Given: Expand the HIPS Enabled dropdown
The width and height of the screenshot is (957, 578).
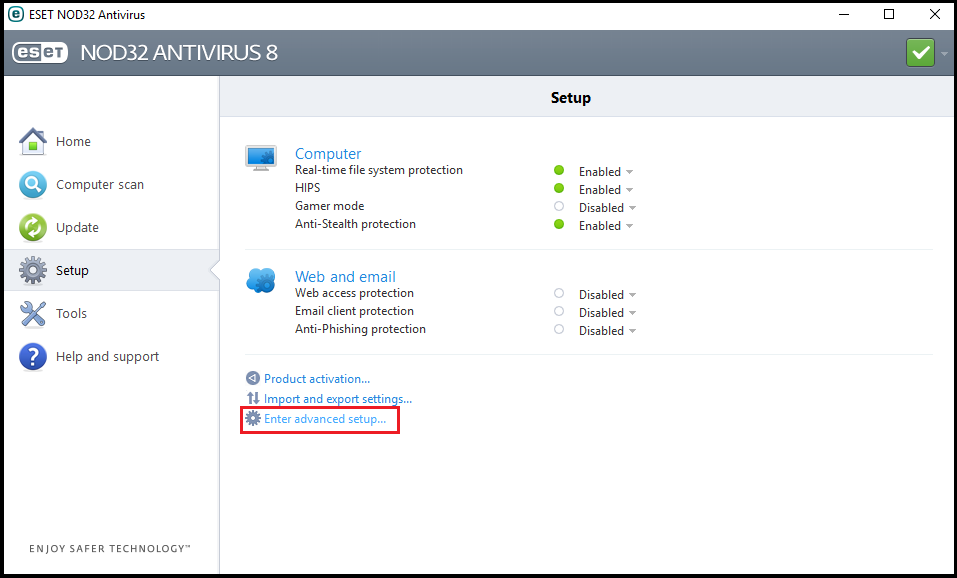Looking at the screenshot, I should pos(606,190).
